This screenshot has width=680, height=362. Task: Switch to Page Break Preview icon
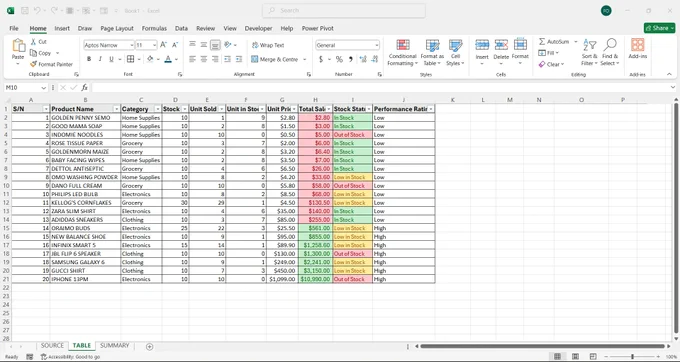tap(593, 356)
